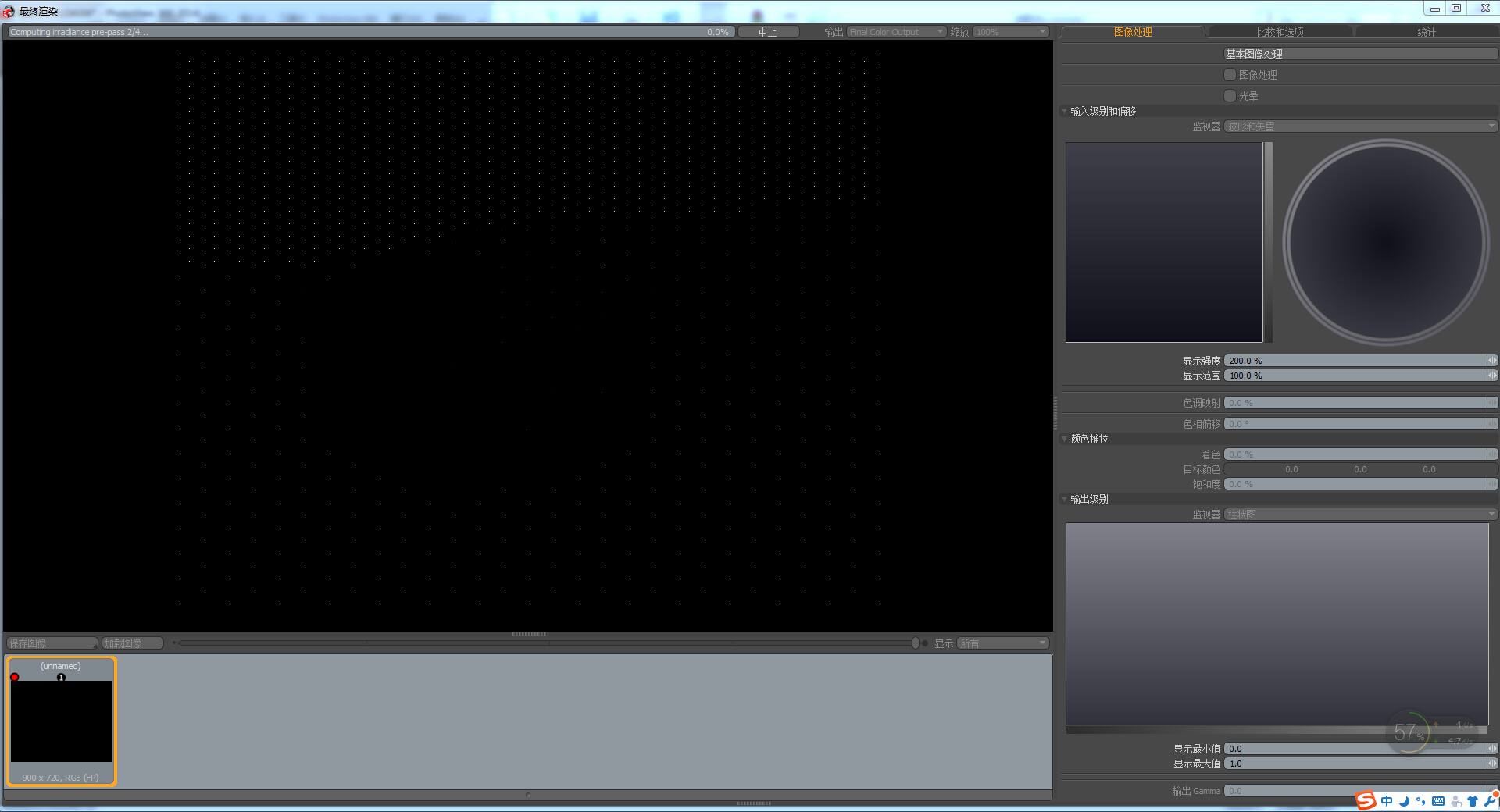Viewport: 1500px width, 812px height.
Task: Click the 中止 abort render button
Action: tap(768, 32)
